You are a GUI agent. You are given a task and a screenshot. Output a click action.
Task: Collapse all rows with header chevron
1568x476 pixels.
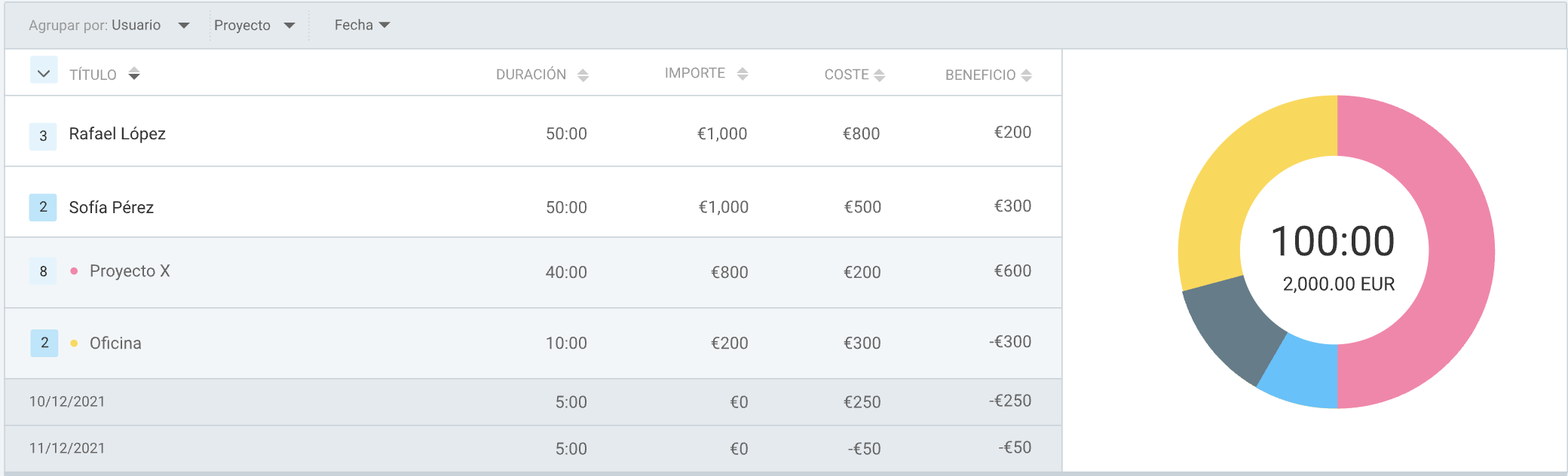(44, 71)
